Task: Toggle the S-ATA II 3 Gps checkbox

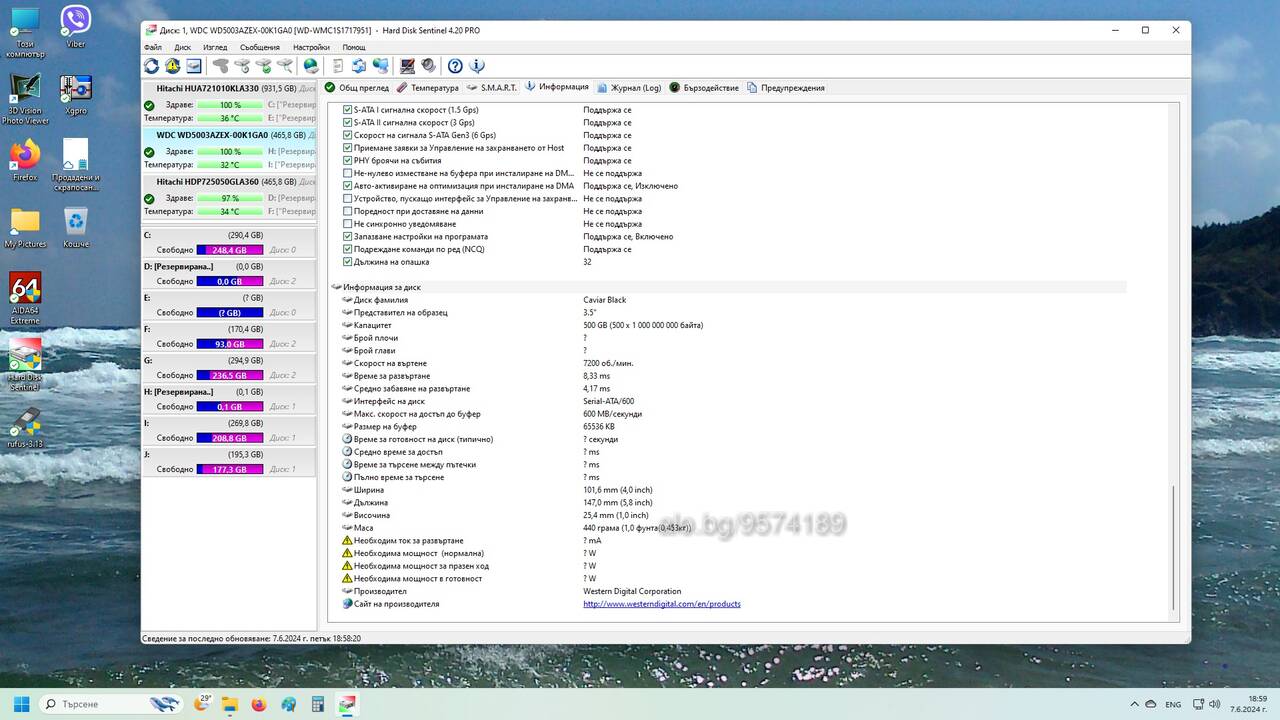Action: (348, 122)
